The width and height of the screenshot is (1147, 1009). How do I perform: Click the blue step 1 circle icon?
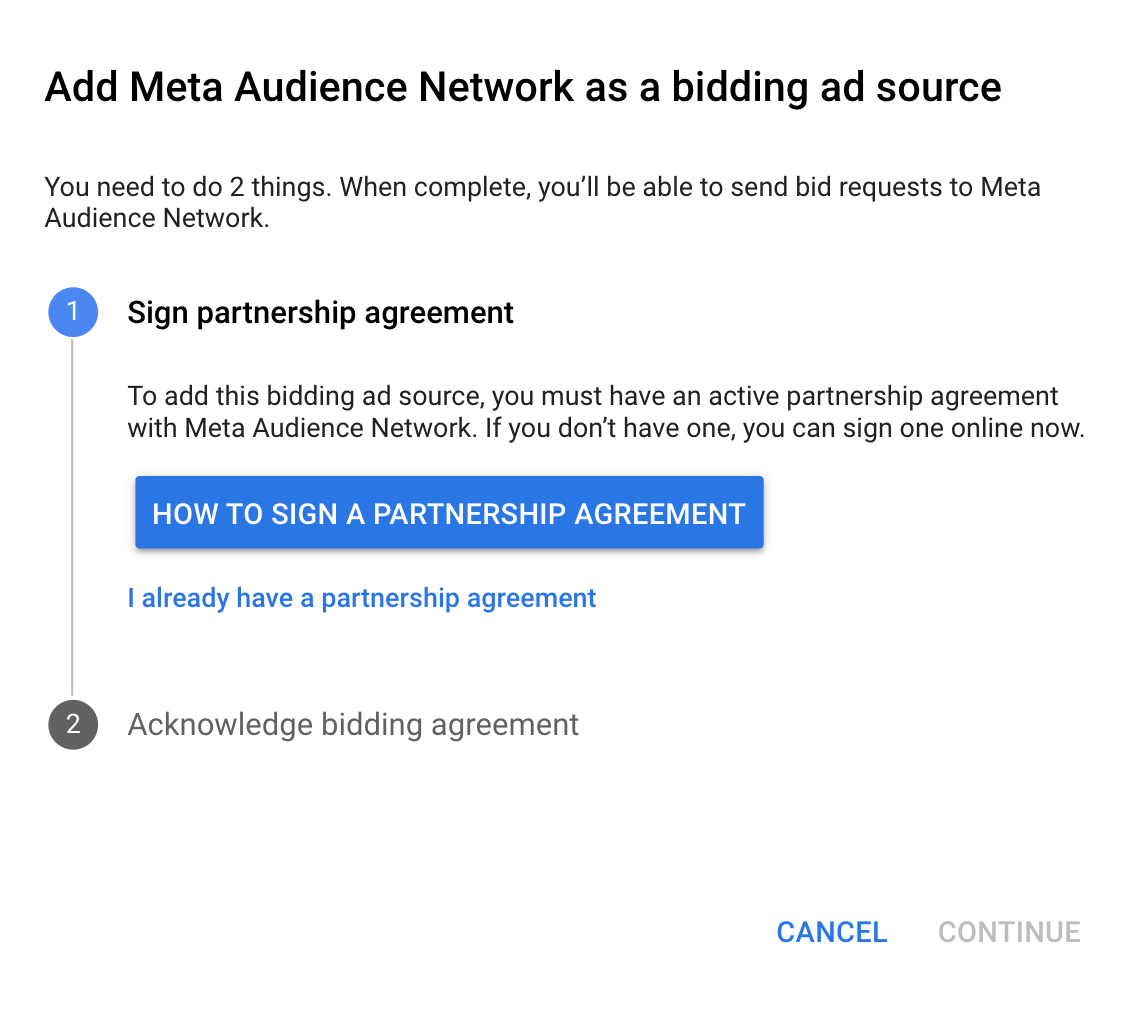click(x=73, y=313)
